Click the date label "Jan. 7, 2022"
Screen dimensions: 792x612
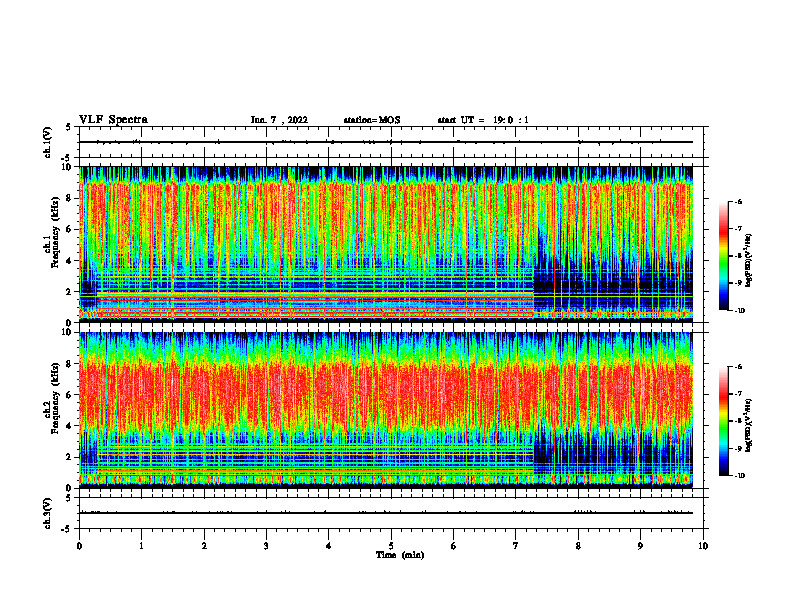pyautogui.click(x=279, y=120)
